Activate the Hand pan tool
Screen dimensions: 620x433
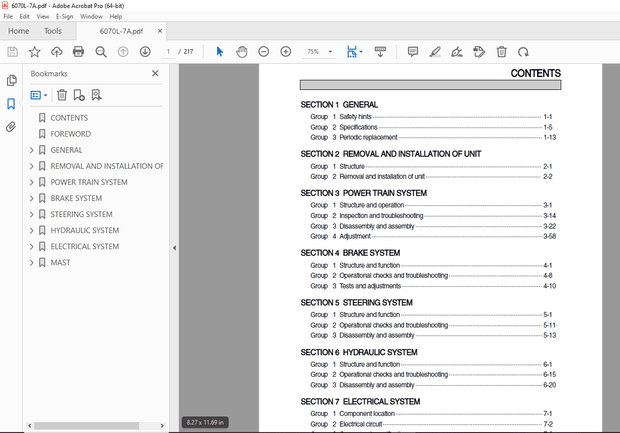[242, 52]
